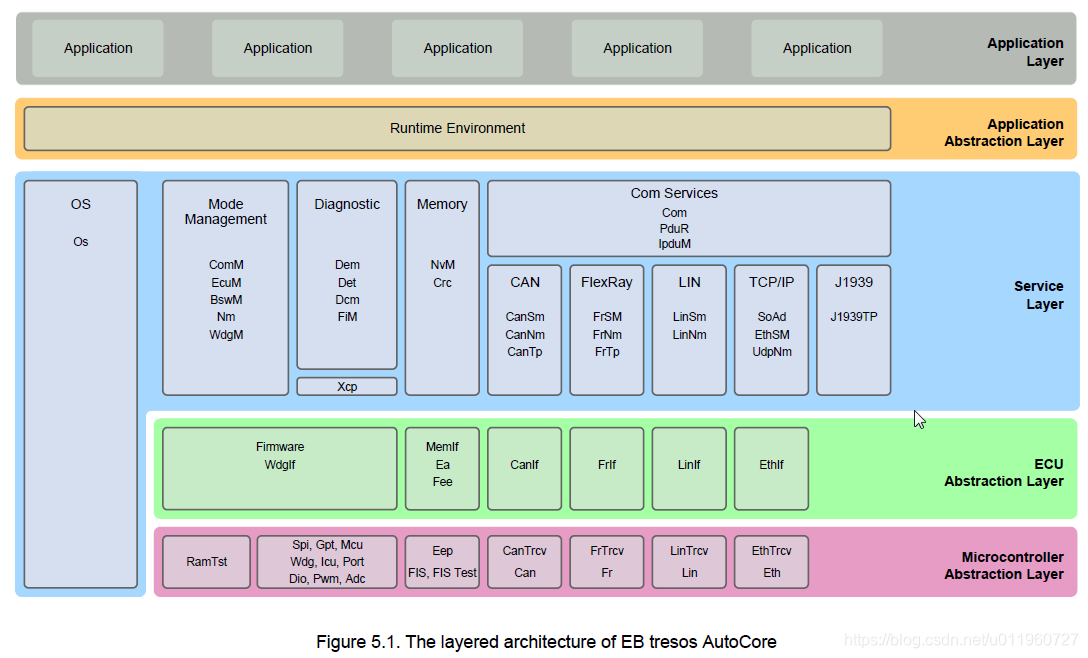Click the EthIf box

click(771, 469)
